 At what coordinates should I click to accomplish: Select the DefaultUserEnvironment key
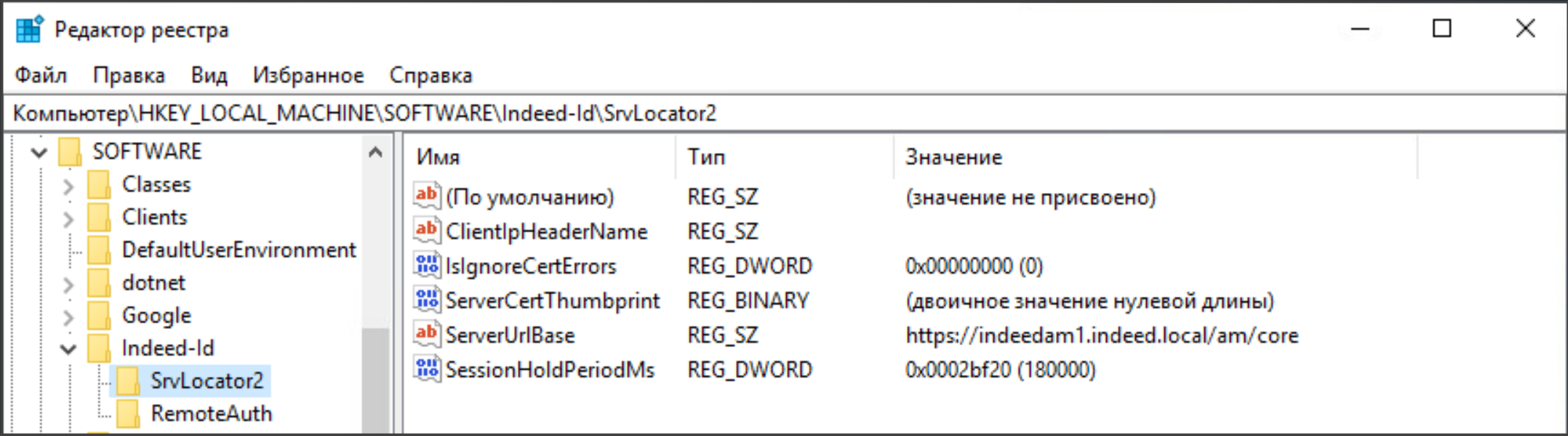click(239, 250)
